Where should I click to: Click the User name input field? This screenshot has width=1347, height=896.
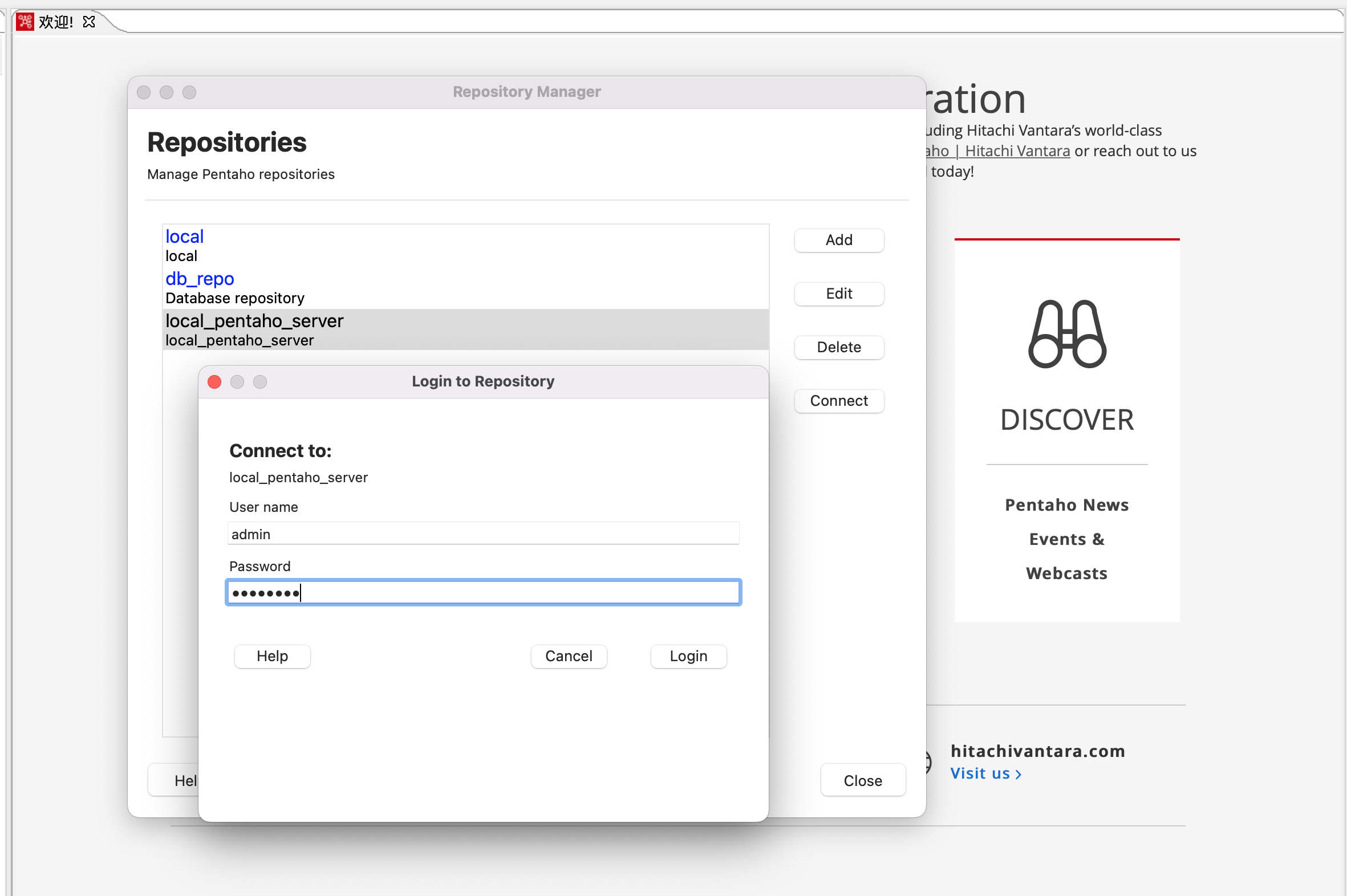pos(482,533)
